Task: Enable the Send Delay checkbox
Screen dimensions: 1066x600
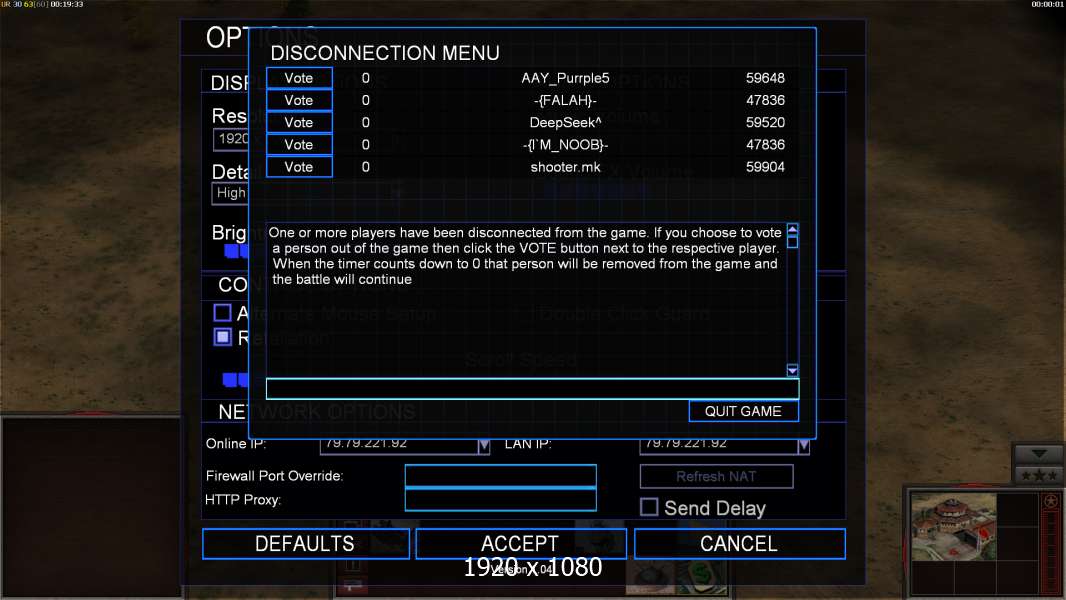Action: [649, 507]
